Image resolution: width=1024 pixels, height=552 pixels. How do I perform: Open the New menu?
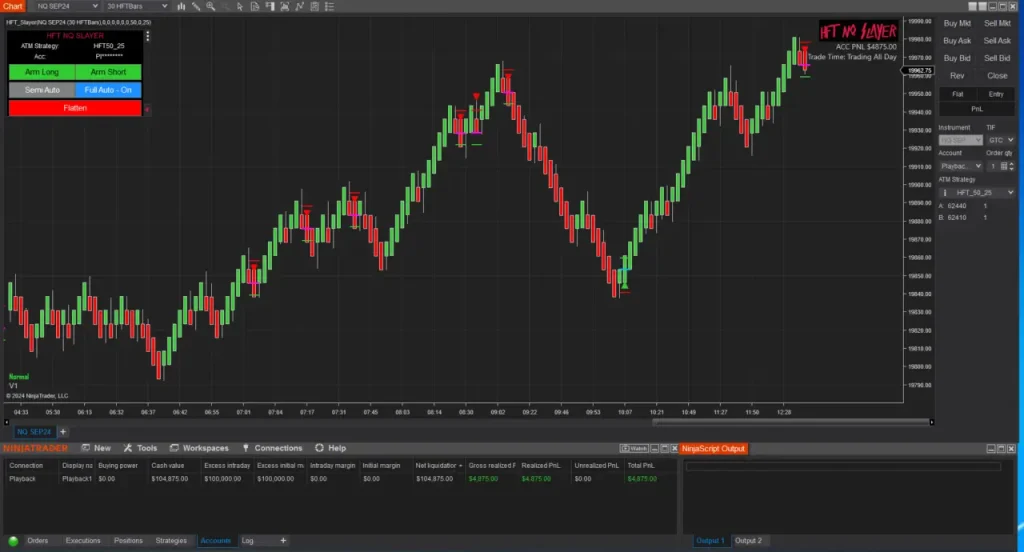click(x=96, y=448)
